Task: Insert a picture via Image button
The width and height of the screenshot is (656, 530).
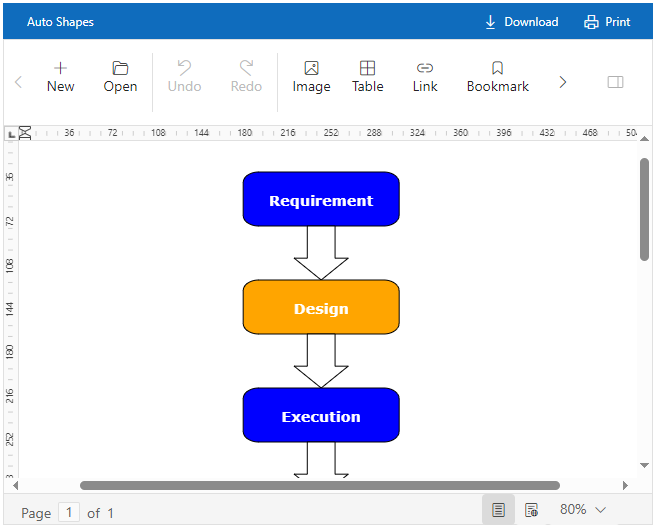Action: pyautogui.click(x=311, y=78)
